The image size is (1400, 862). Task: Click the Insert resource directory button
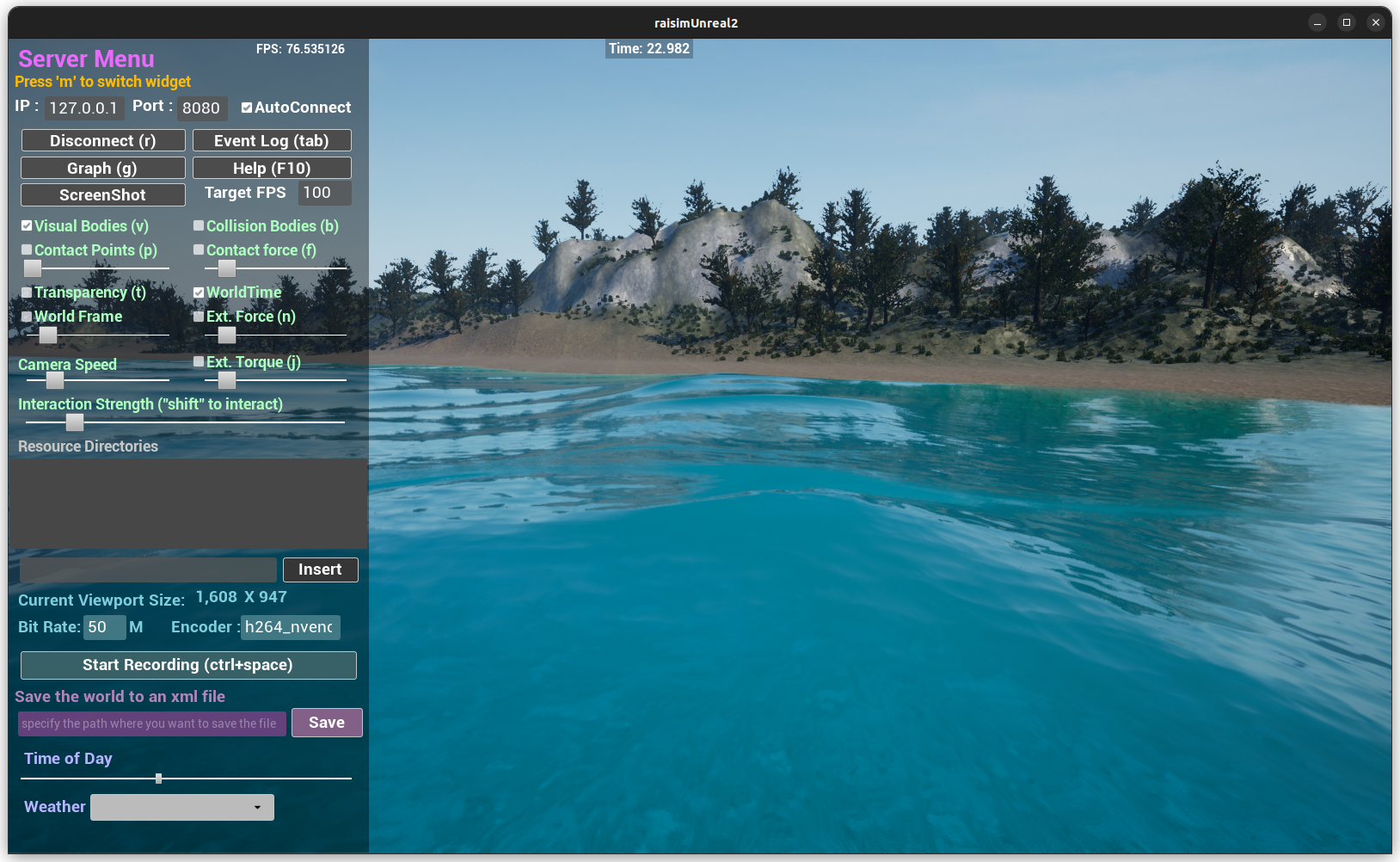(x=320, y=570)
